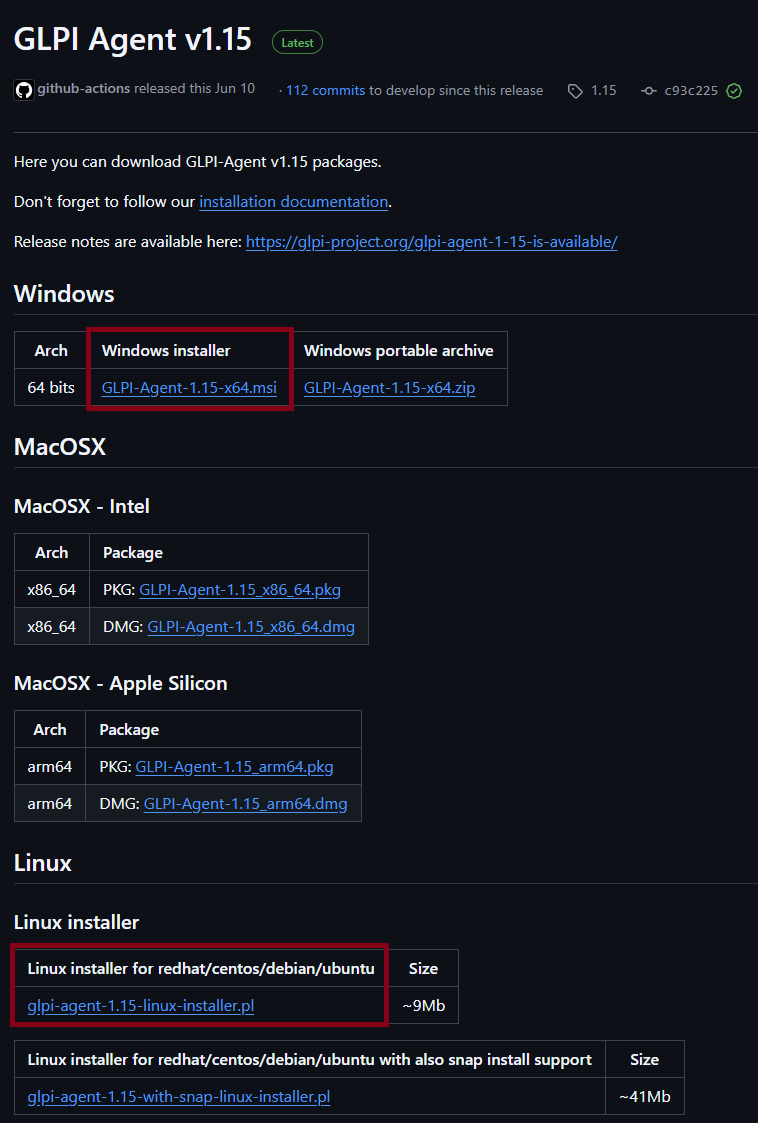
Task: Download GLPI-Agent-1.15-x64.msi Windows installer
Action: coord(189,388)
